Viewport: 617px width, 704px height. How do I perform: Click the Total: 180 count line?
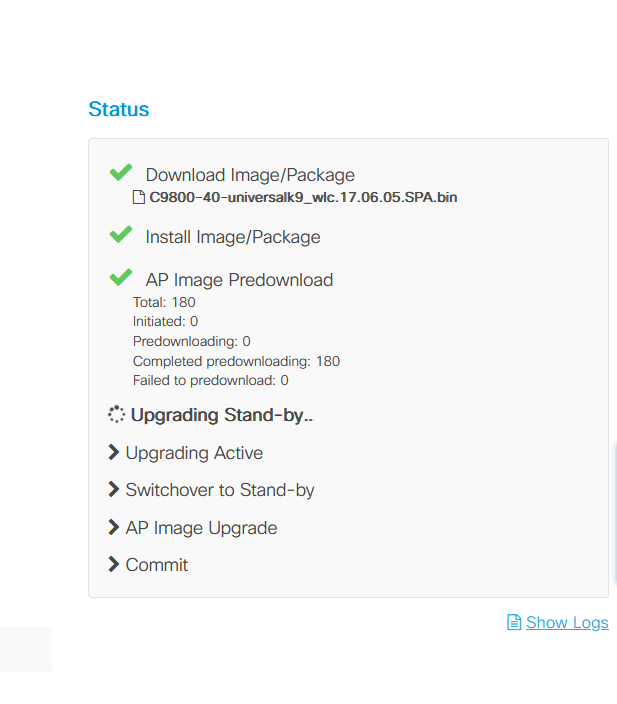pos(164,302)
